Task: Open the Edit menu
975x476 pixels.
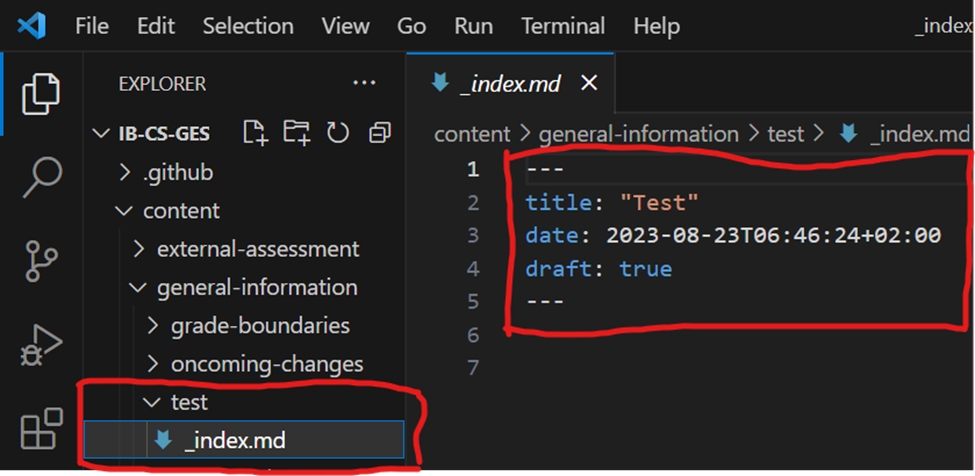Action: 155,26
